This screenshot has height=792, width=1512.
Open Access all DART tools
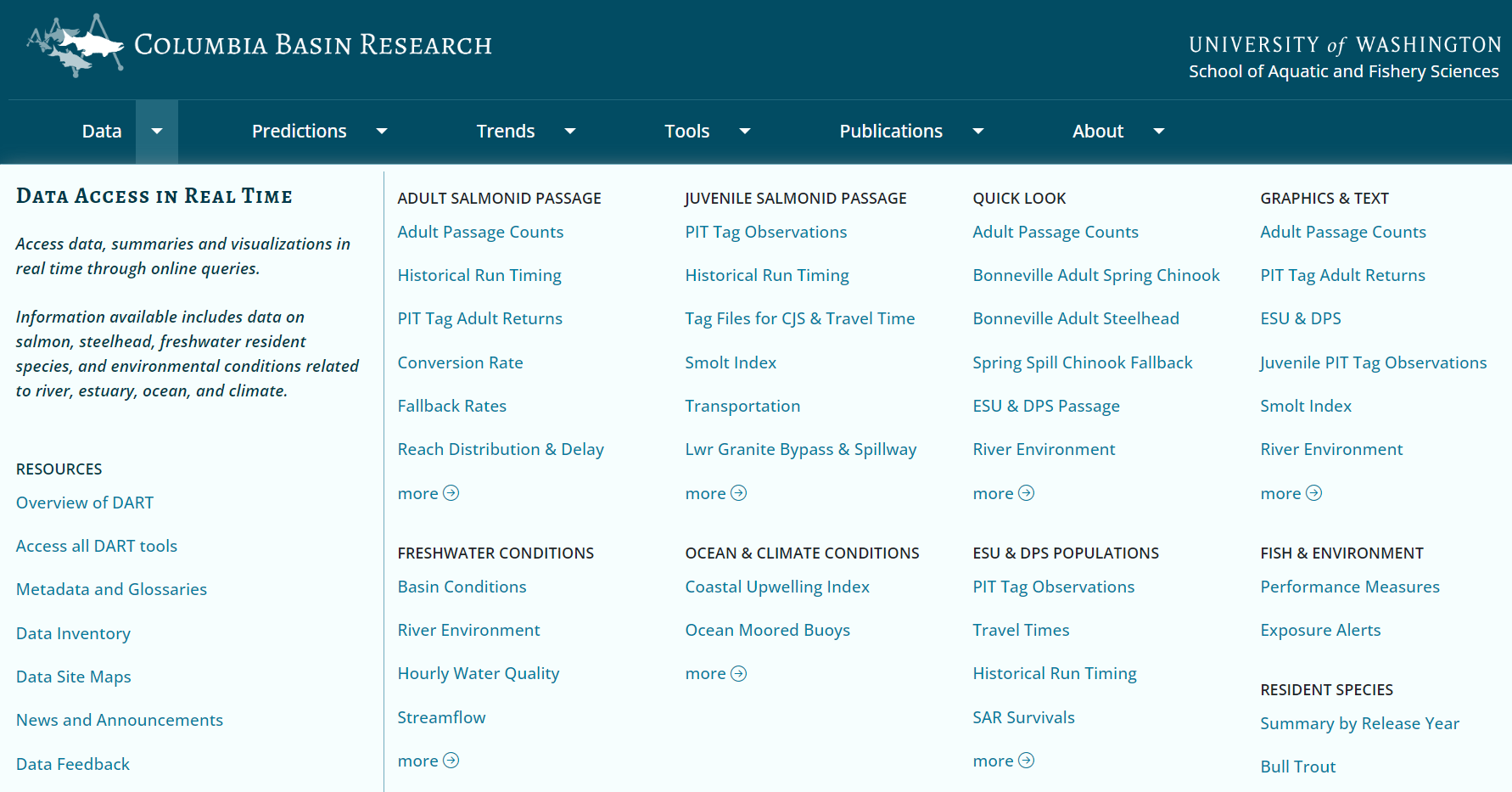[97, 546]
